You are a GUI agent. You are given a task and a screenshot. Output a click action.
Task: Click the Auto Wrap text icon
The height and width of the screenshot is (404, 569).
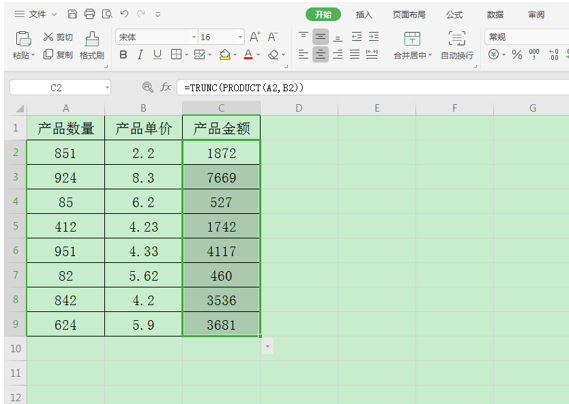click(457, 39)
